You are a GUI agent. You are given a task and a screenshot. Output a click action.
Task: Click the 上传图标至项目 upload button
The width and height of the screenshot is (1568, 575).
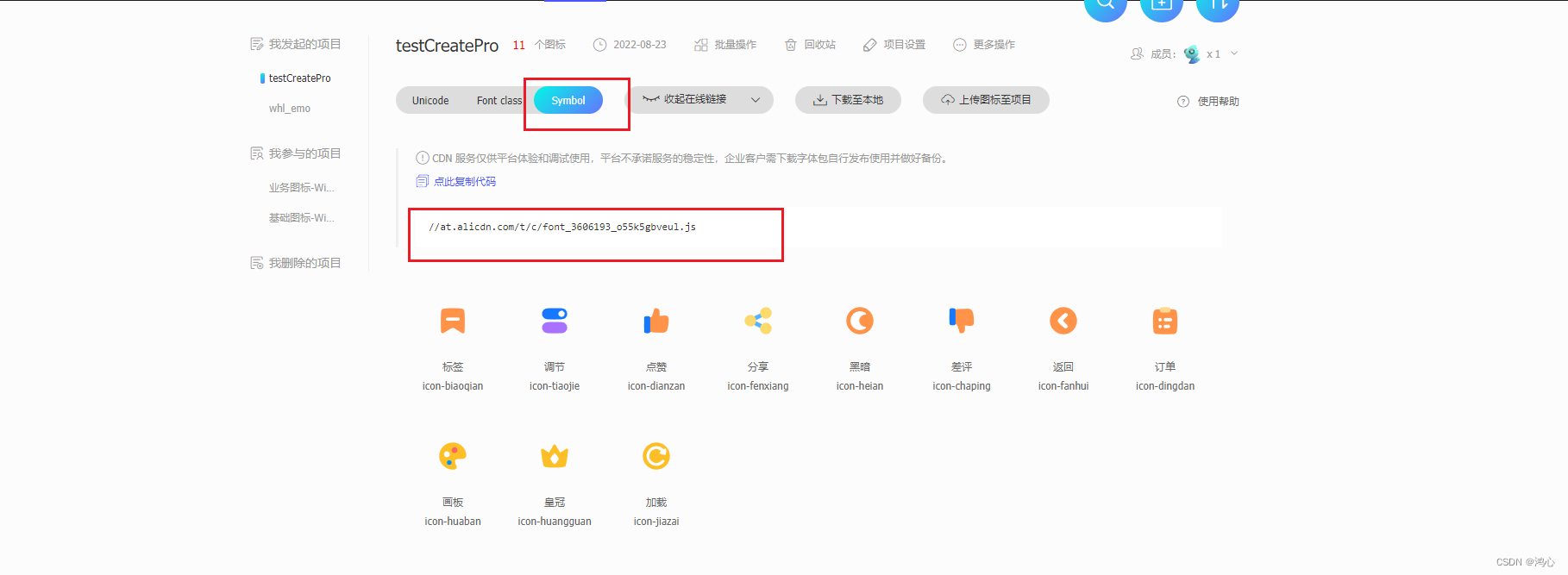[986, 100]
